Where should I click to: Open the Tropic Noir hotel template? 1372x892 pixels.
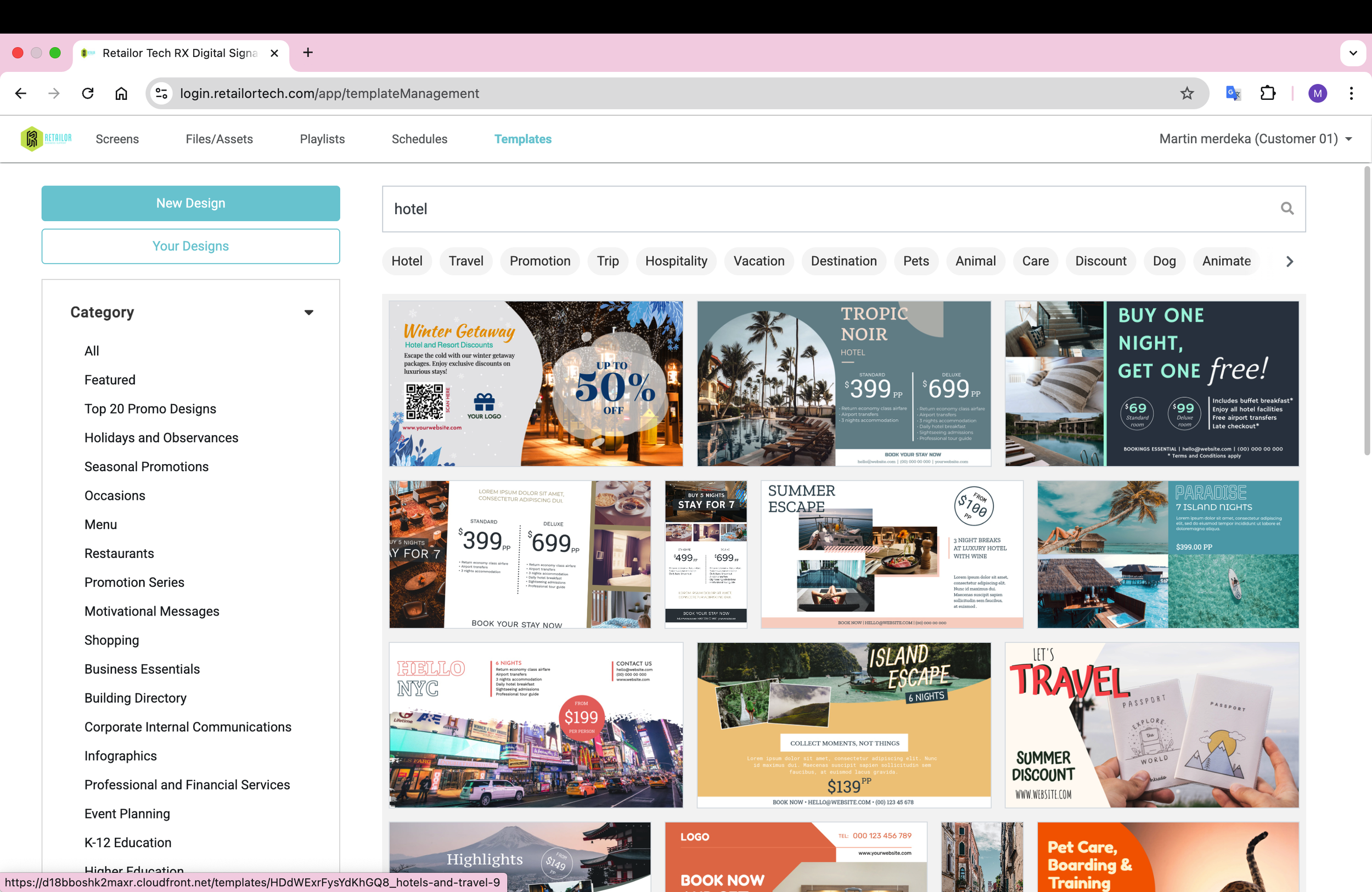tap(844, 383)
